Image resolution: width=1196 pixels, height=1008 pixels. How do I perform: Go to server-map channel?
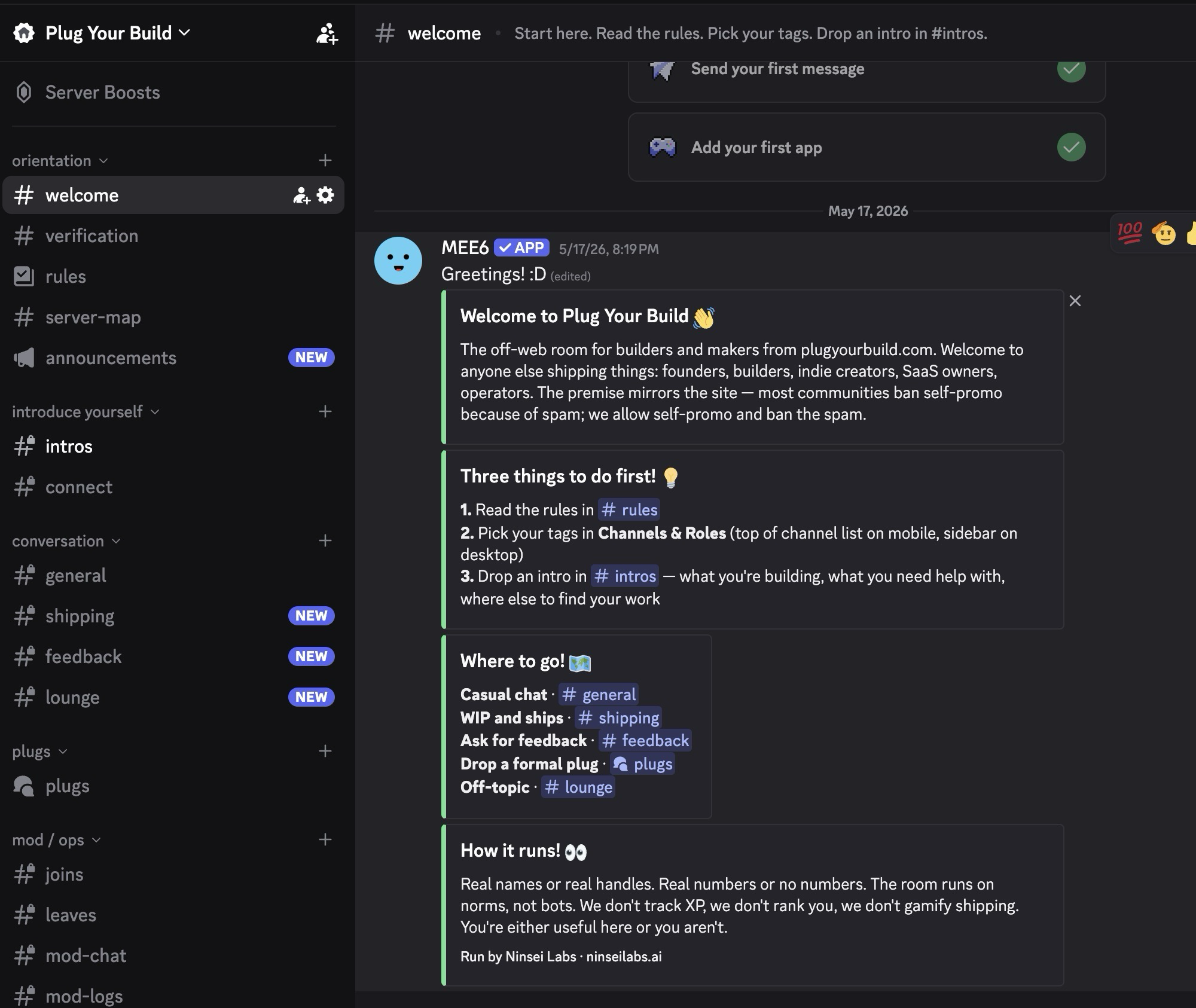pyautogui.click(x=173, y=317)
